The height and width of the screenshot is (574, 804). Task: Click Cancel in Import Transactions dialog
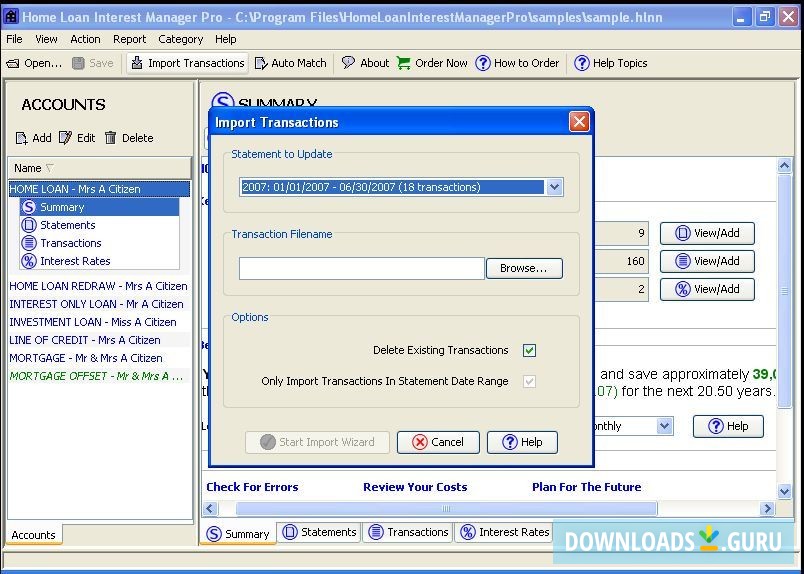(x=438, y=442)
